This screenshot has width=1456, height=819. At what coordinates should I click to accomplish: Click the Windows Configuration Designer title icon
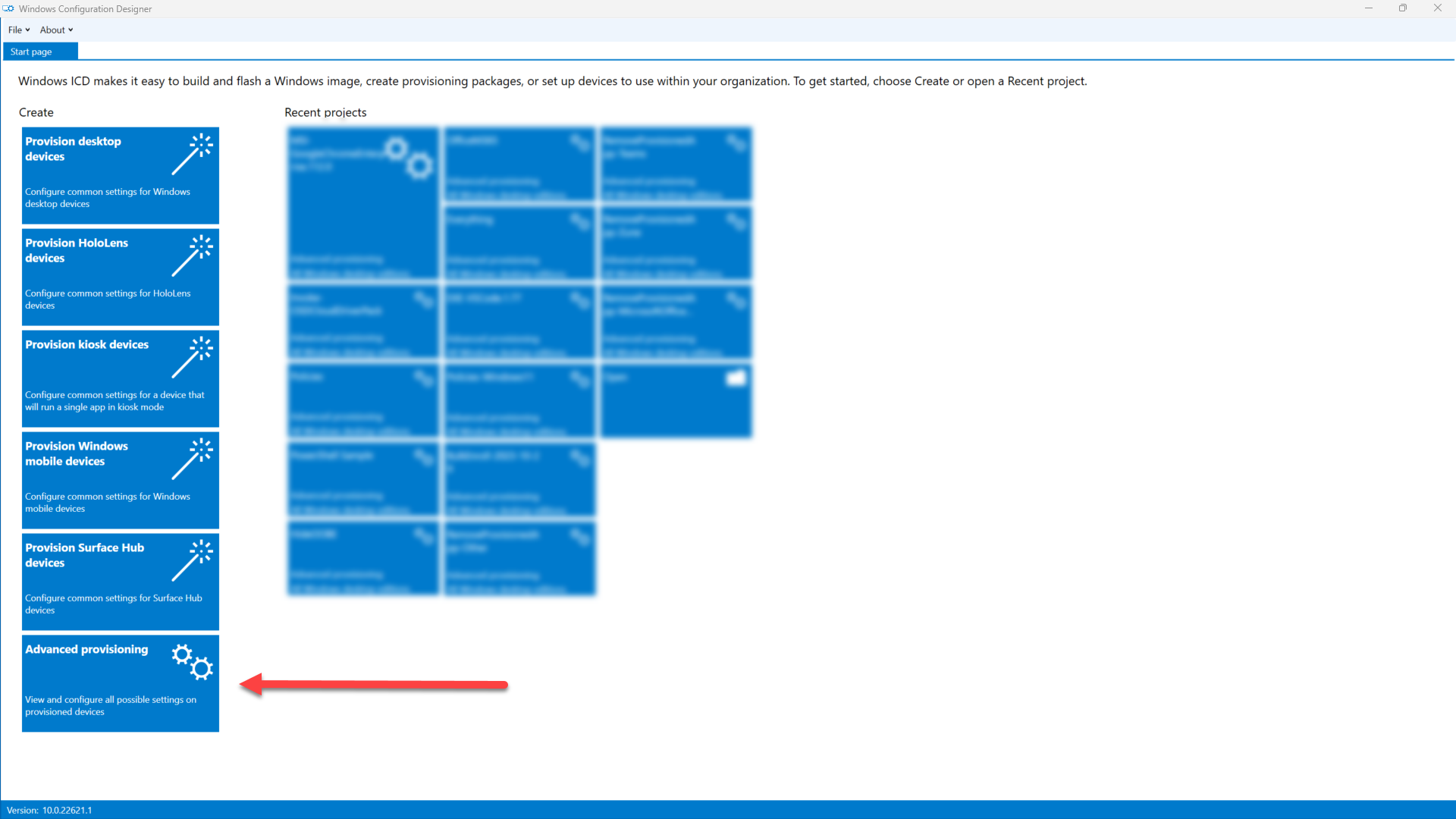8,8
